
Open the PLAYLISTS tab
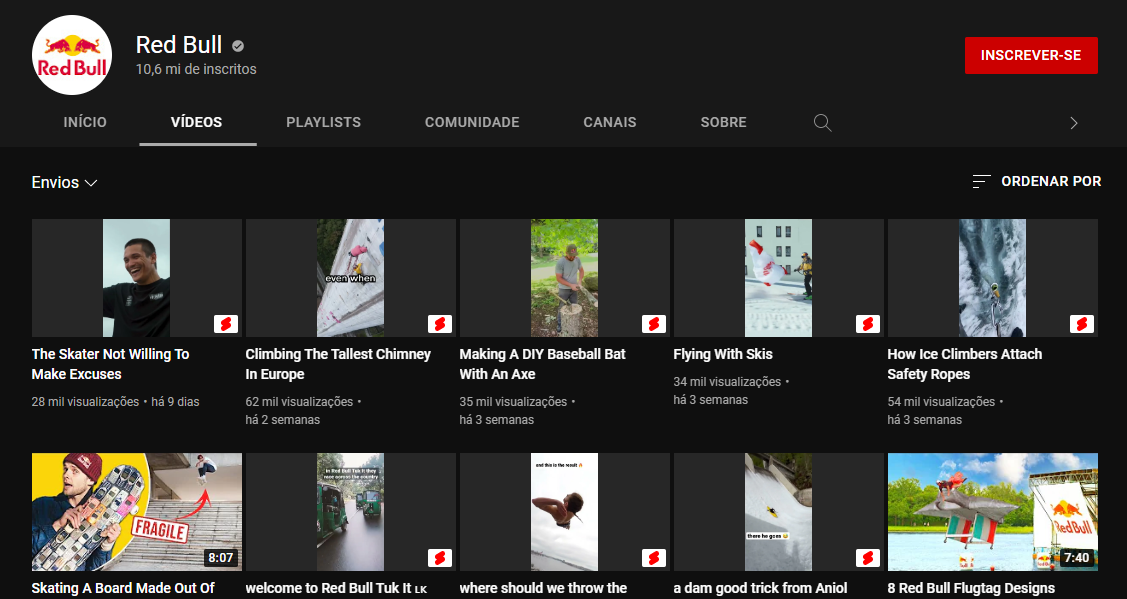click(x=323, y=122)
